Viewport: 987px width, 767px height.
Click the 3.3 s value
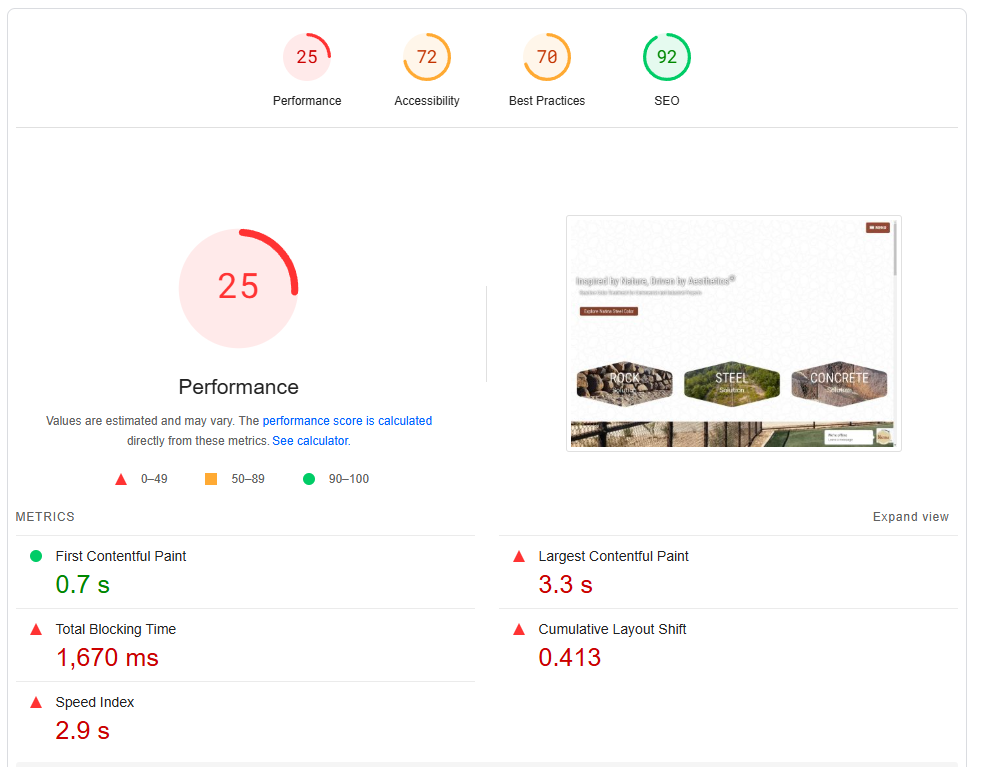point(565,584)
